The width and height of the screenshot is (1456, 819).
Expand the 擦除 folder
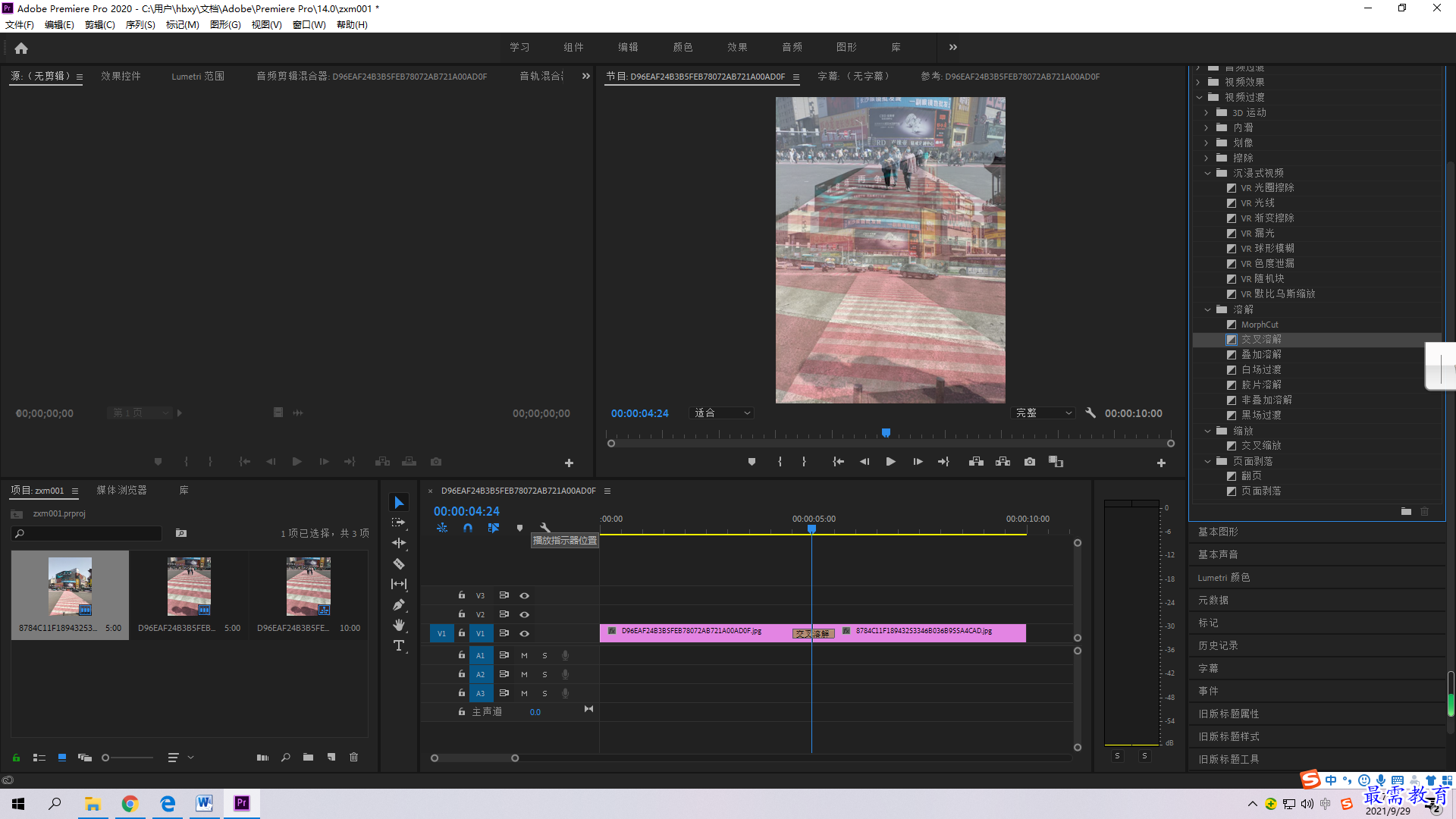point(1207,158)
